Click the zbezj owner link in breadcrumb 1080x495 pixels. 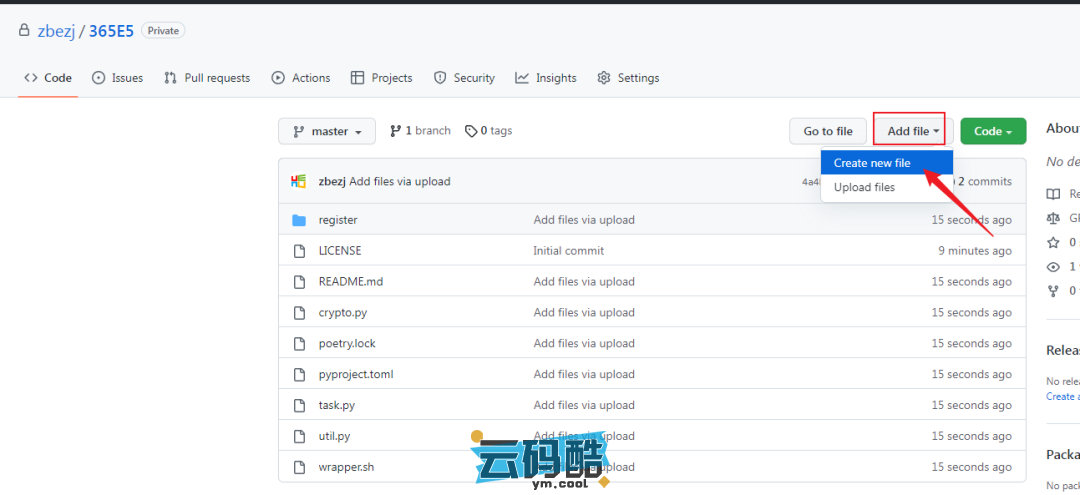pyautogui.click(x=56, y=31)
